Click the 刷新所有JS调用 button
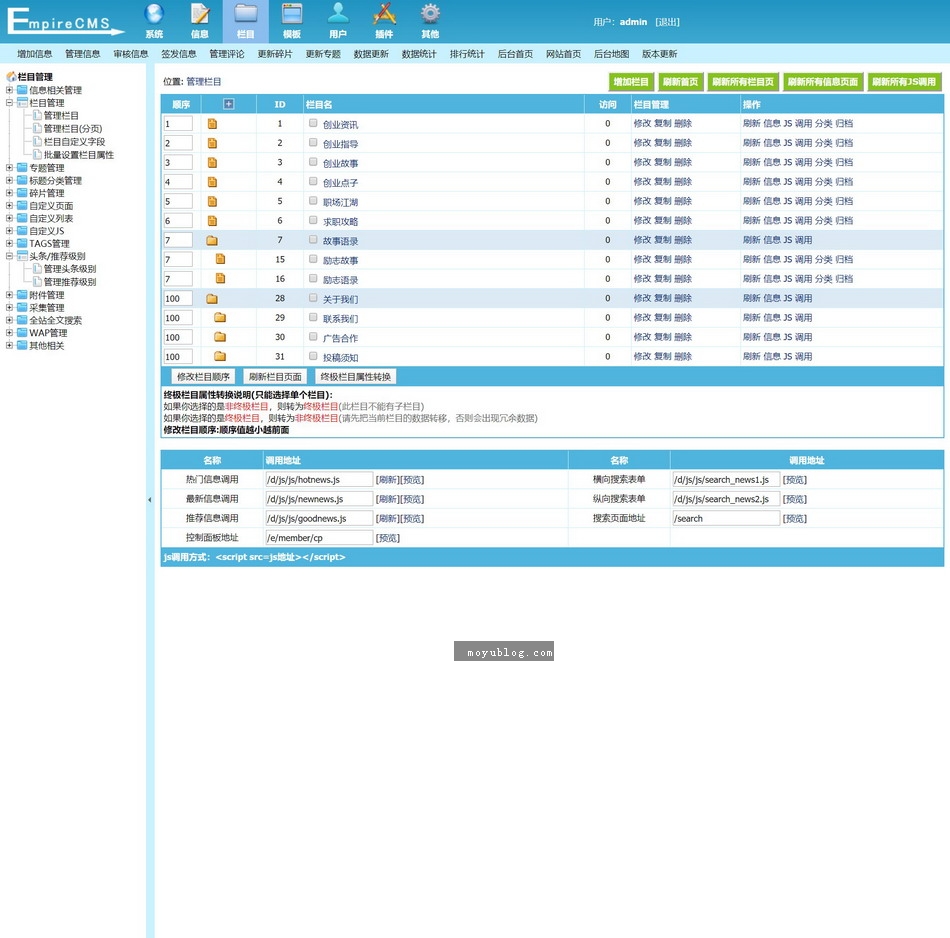 [904, 82]
